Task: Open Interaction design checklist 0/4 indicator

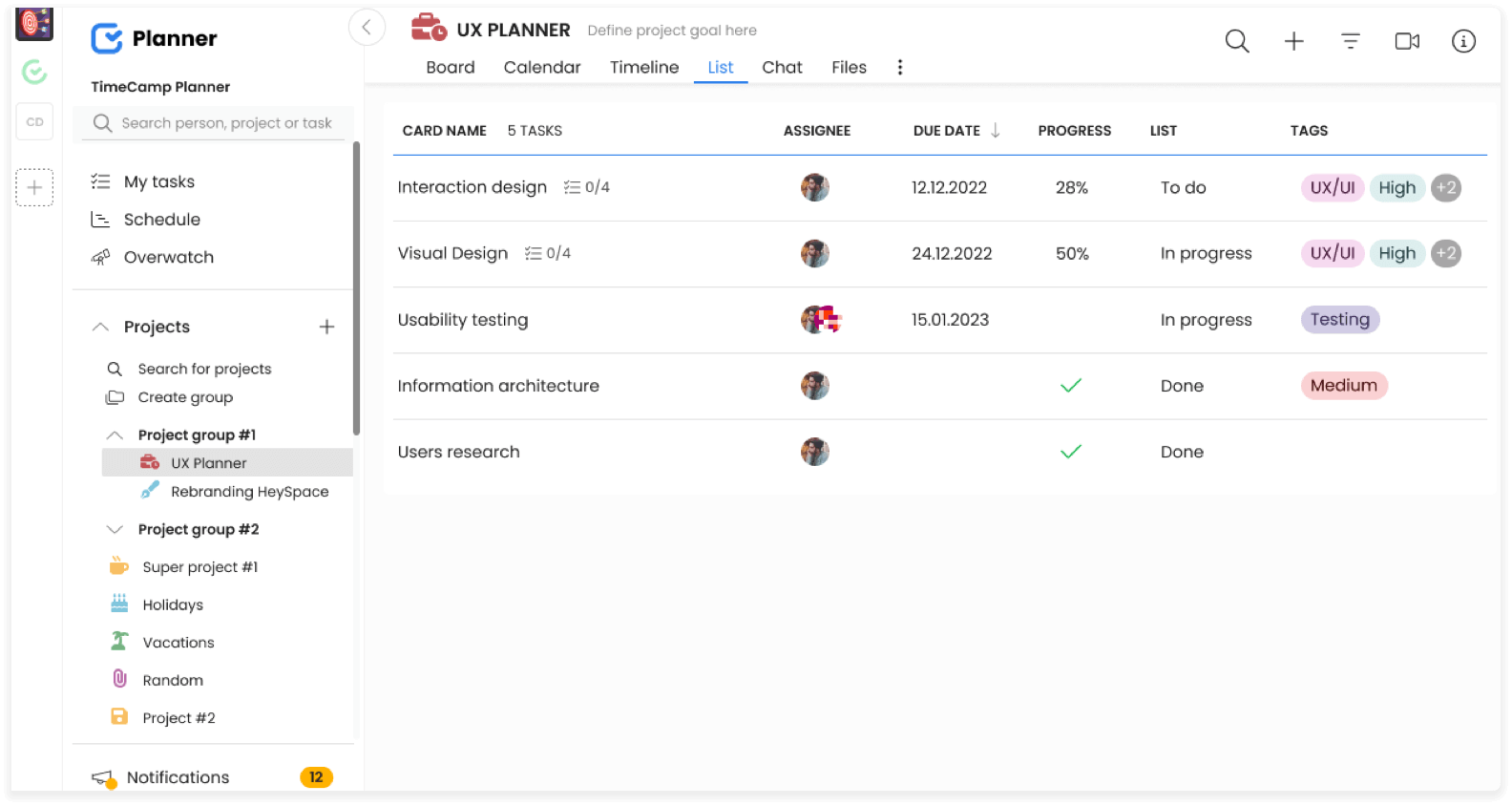Action: pos(586,187)
